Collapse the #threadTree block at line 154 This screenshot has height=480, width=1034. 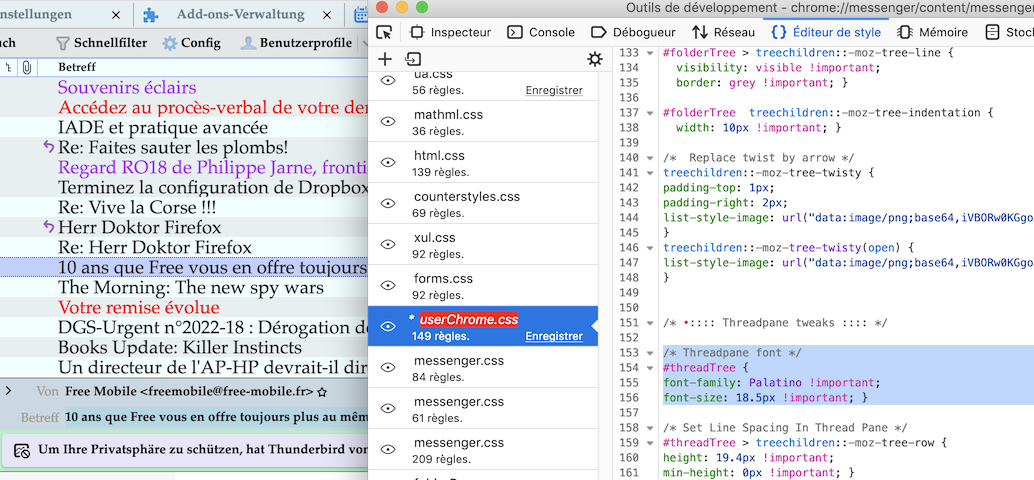652,368
